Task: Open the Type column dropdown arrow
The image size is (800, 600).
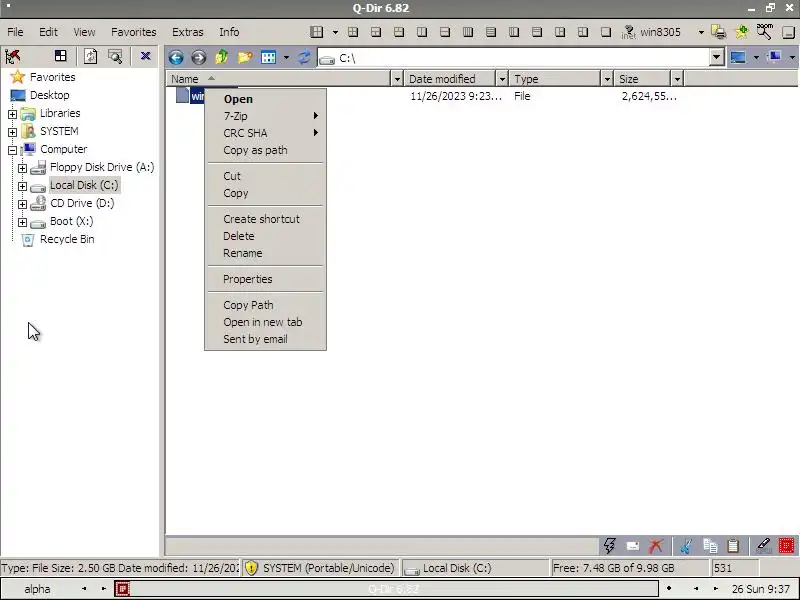Action: [x=607, y=79]
